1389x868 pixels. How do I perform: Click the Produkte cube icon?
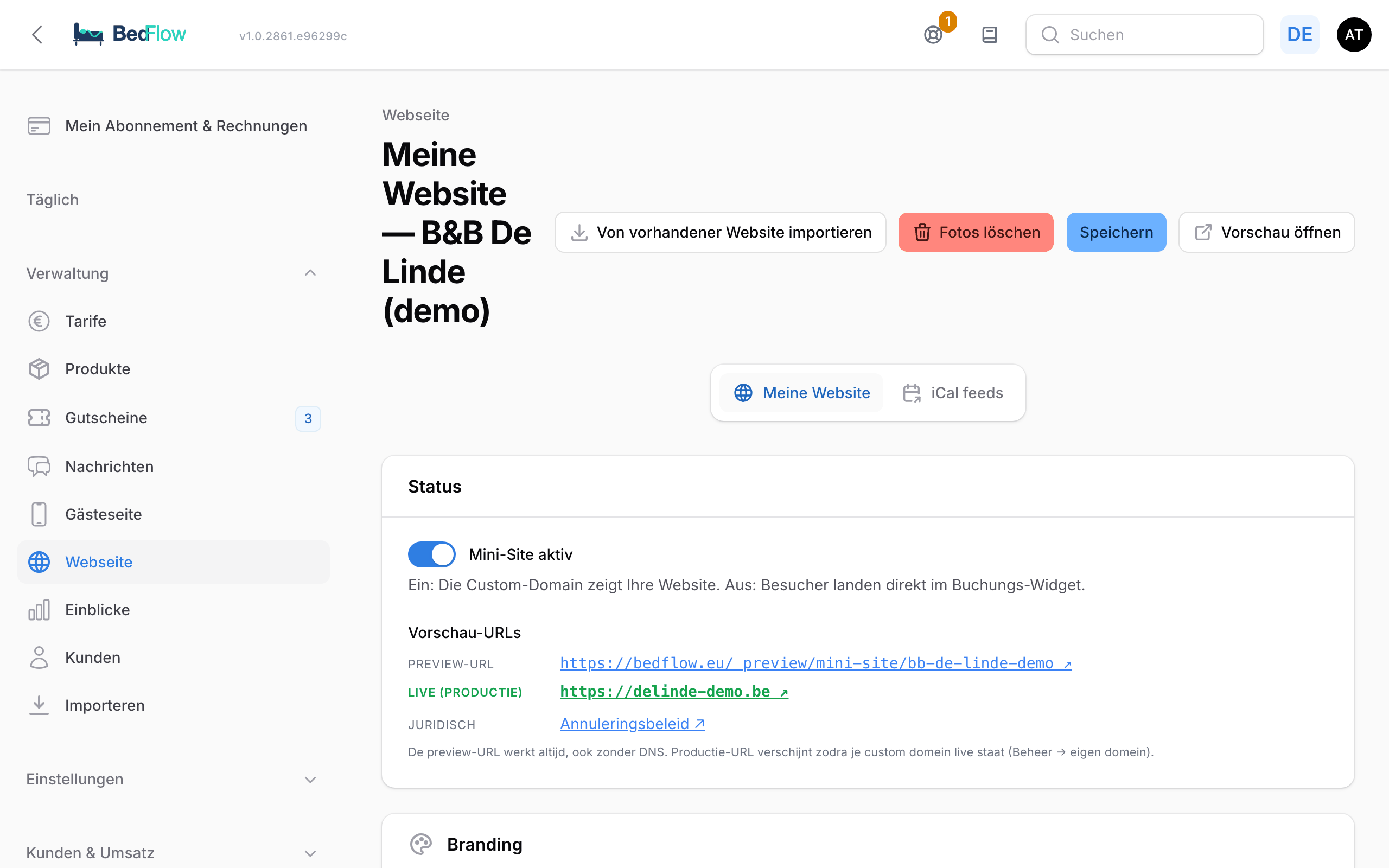pos(39,368)
